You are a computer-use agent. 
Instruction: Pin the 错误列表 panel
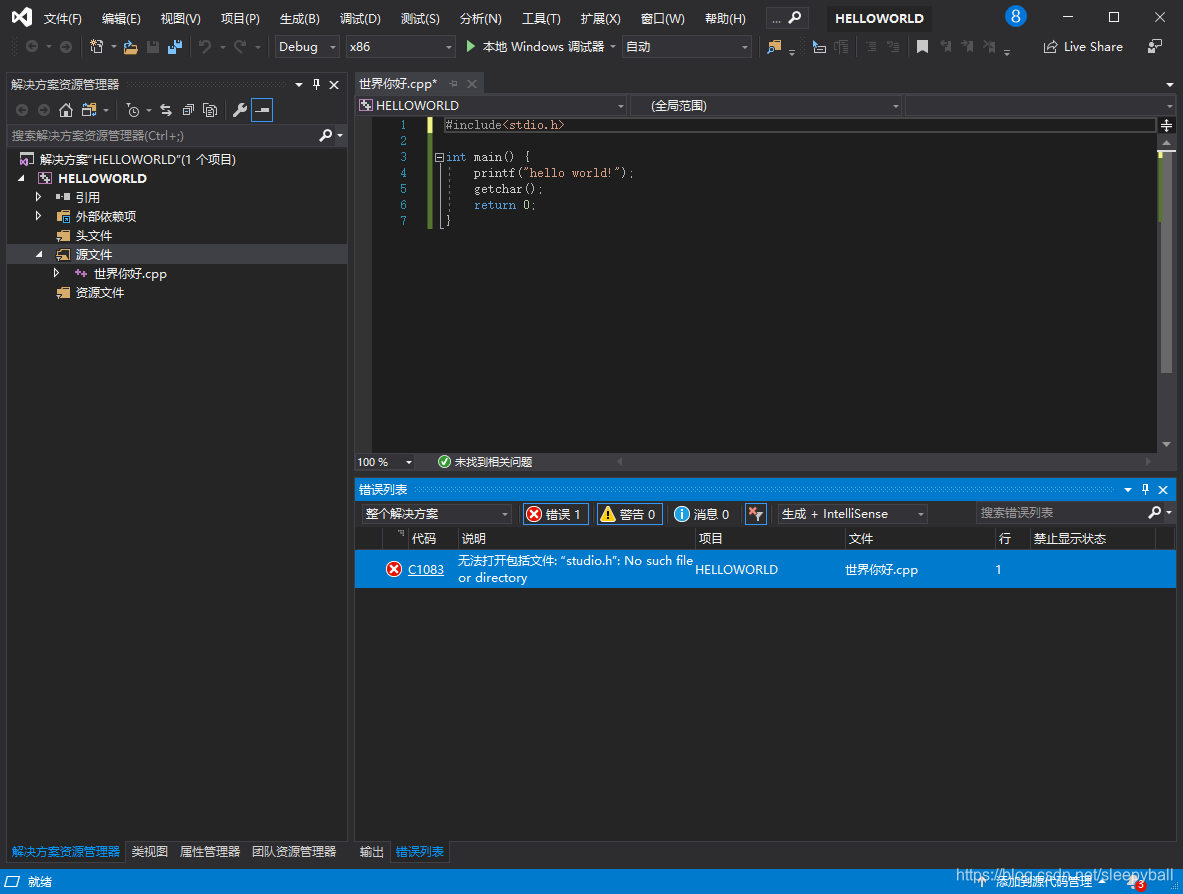1145,490
